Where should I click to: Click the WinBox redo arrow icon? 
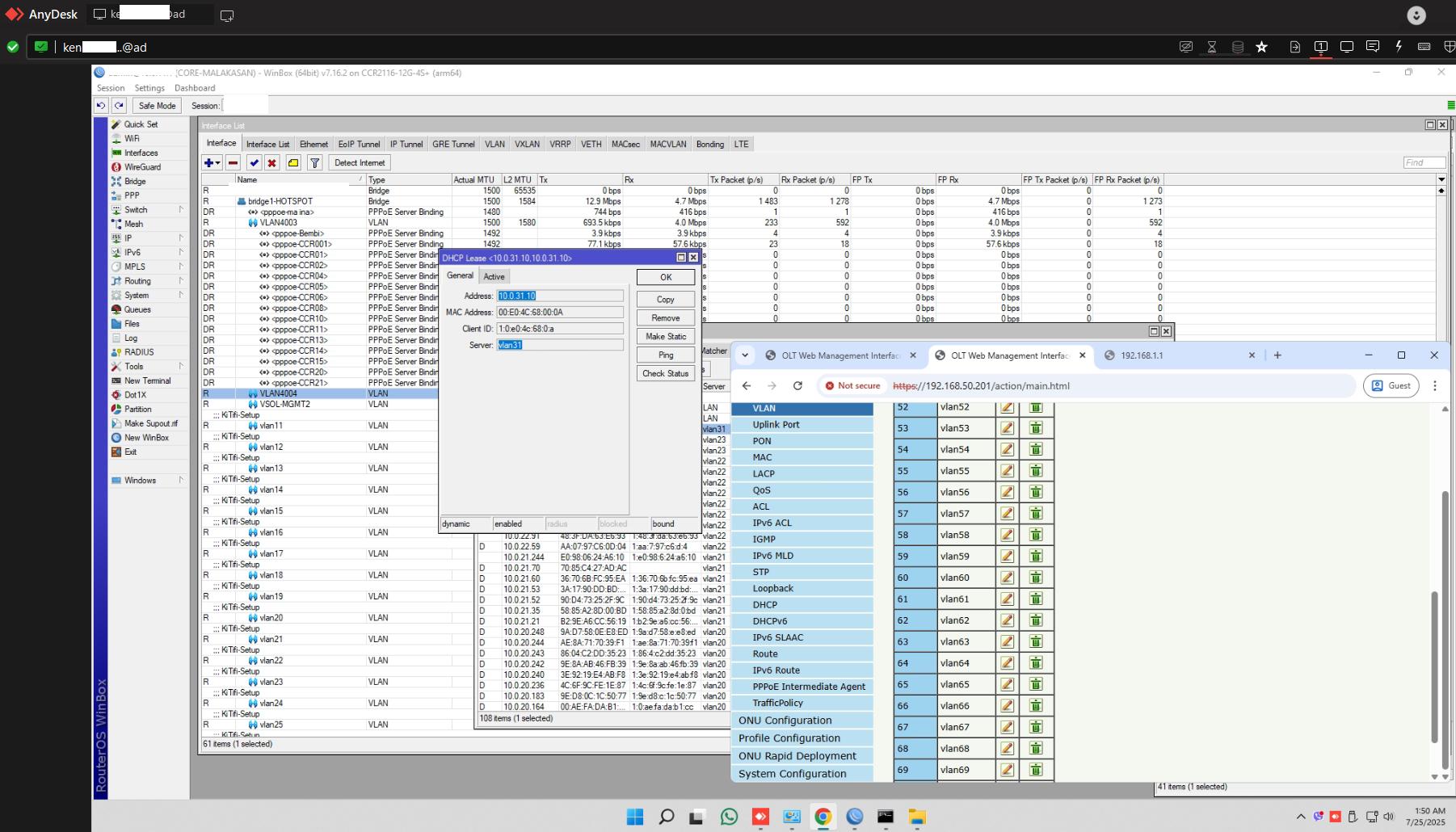tap(119, 105)
